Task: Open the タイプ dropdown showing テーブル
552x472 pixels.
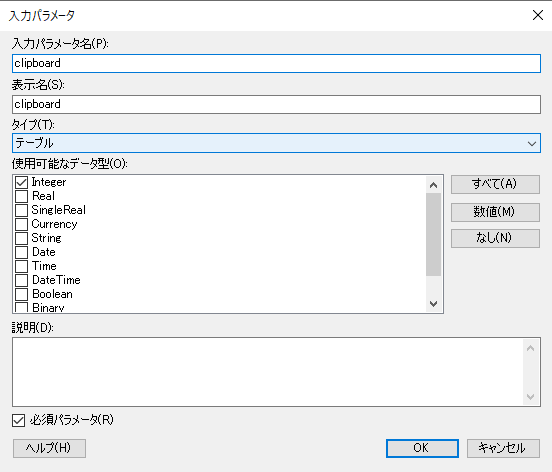Action: pos(276,143)
